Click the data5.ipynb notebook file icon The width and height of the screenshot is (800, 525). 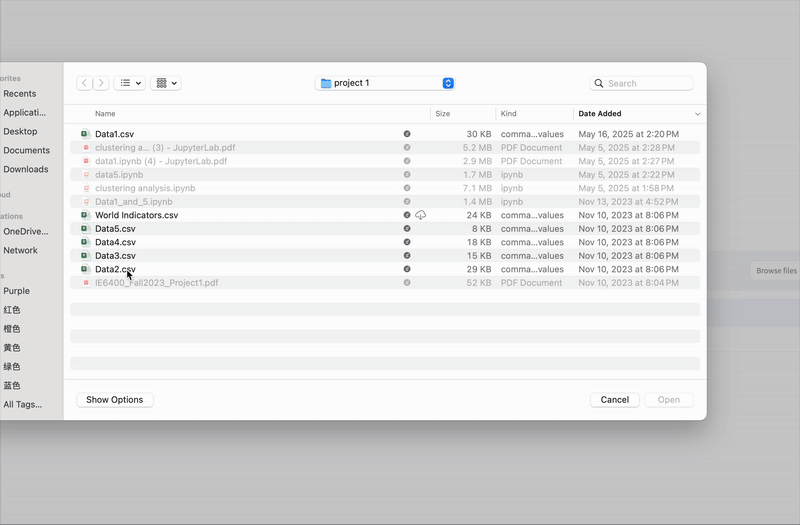tap(86, 174)
